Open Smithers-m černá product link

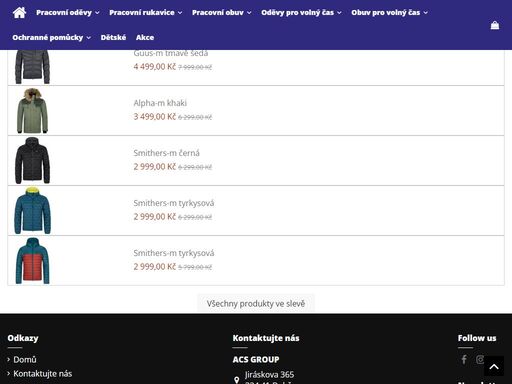coord(166,153)
